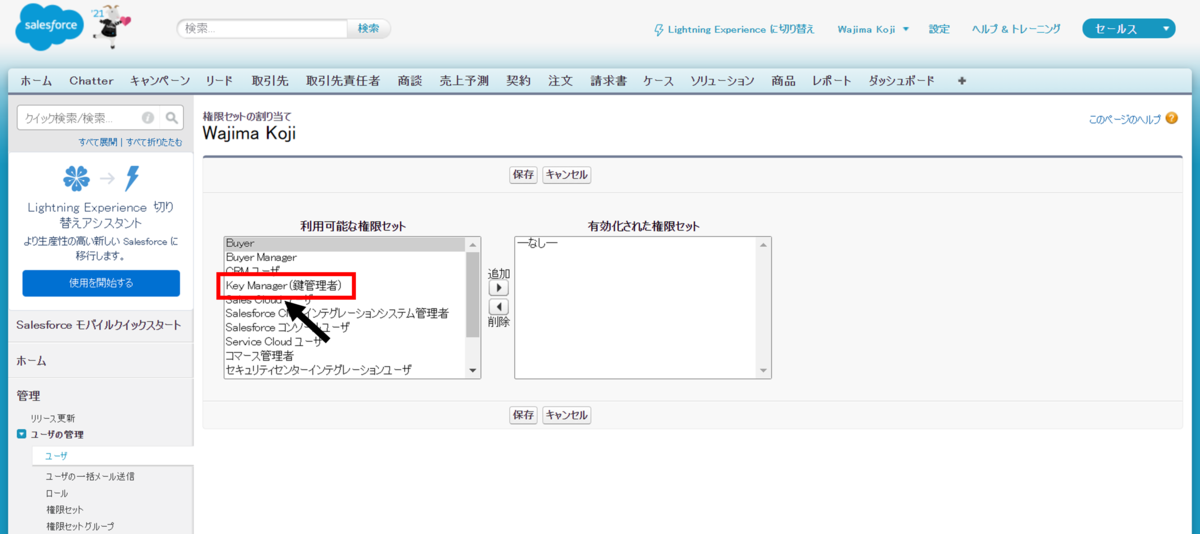This screenshot has width=1200, height=534.
Task: Open ユーザ item in sidebar tree
Action: tap(57, 456)
